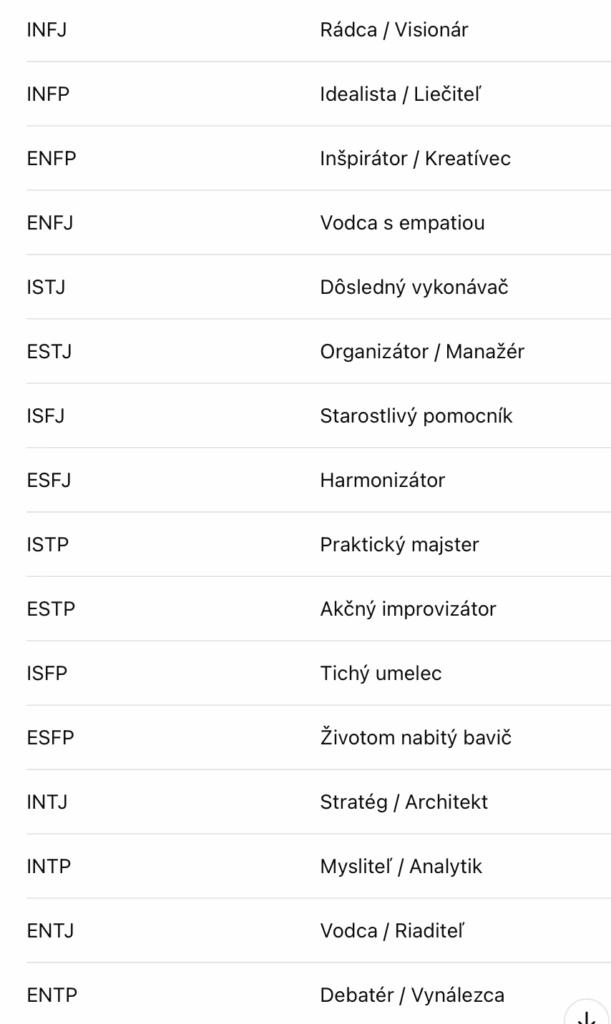Click the ISFP row label
This screenshot has height=1024, width=611.
point(47,673)
